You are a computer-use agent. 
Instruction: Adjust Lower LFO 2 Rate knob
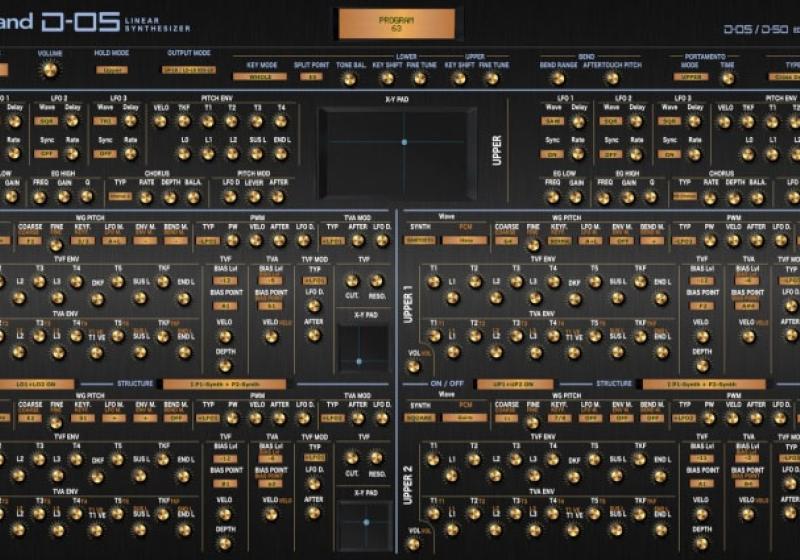72,154
